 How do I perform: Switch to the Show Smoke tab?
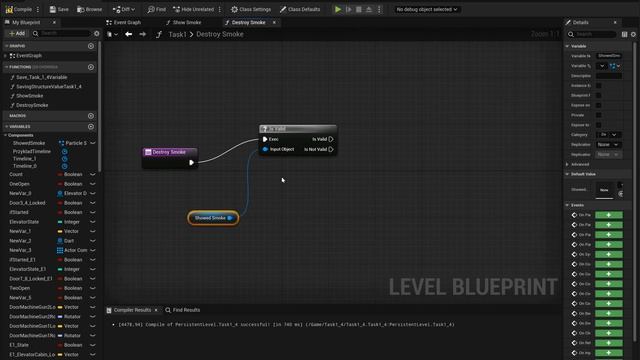(183, 22)
